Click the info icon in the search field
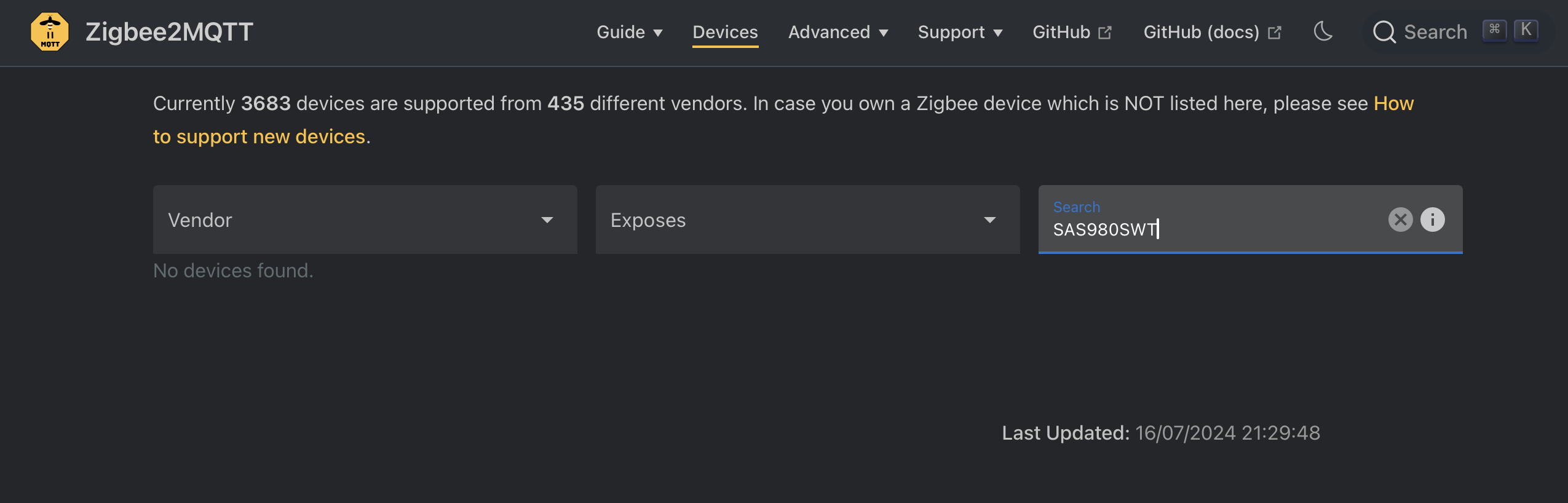This screenshot has height=503, width=1568. click(x=1432, y=220)
